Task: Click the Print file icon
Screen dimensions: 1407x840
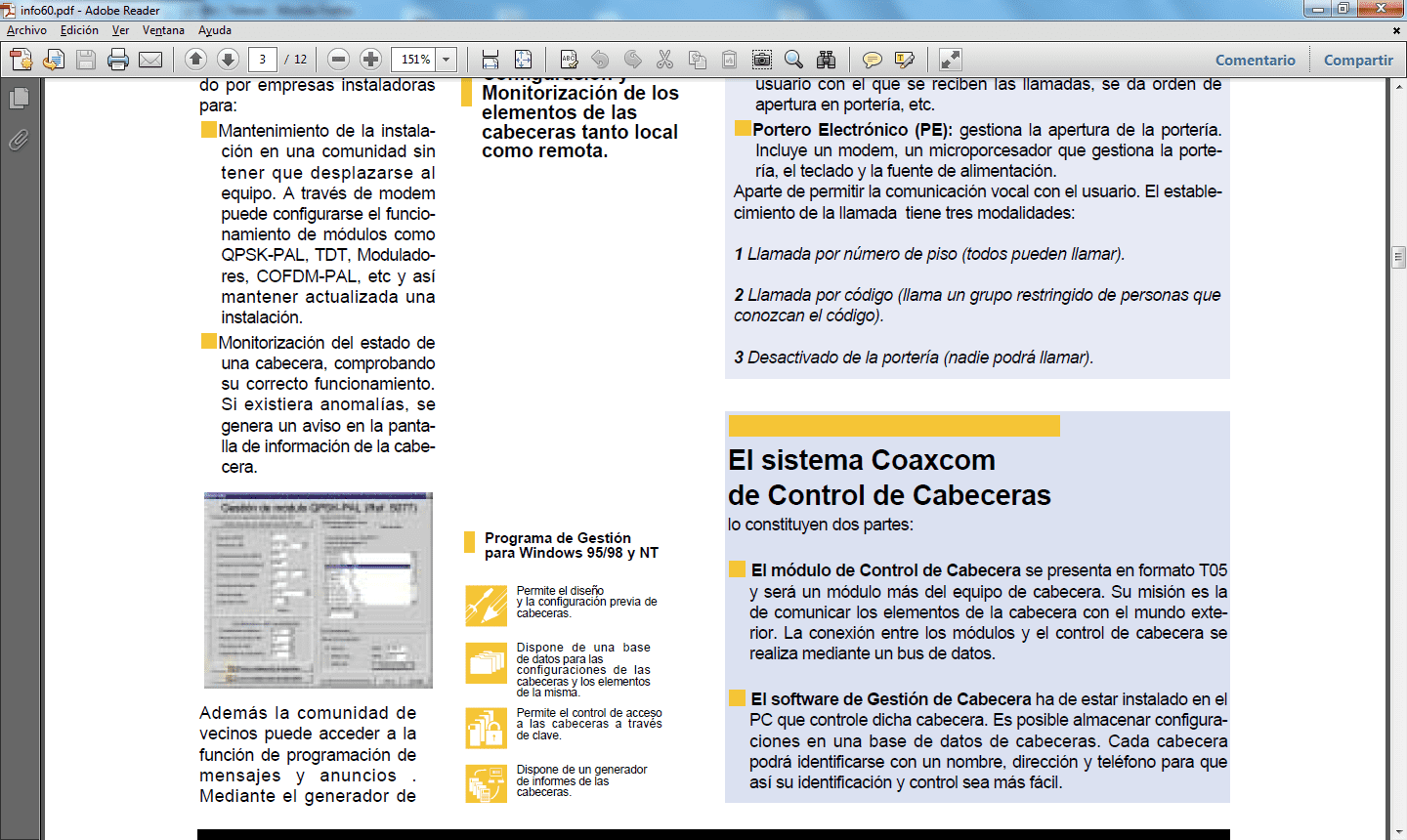Action: pyautogui.click(x=118, y=60)
